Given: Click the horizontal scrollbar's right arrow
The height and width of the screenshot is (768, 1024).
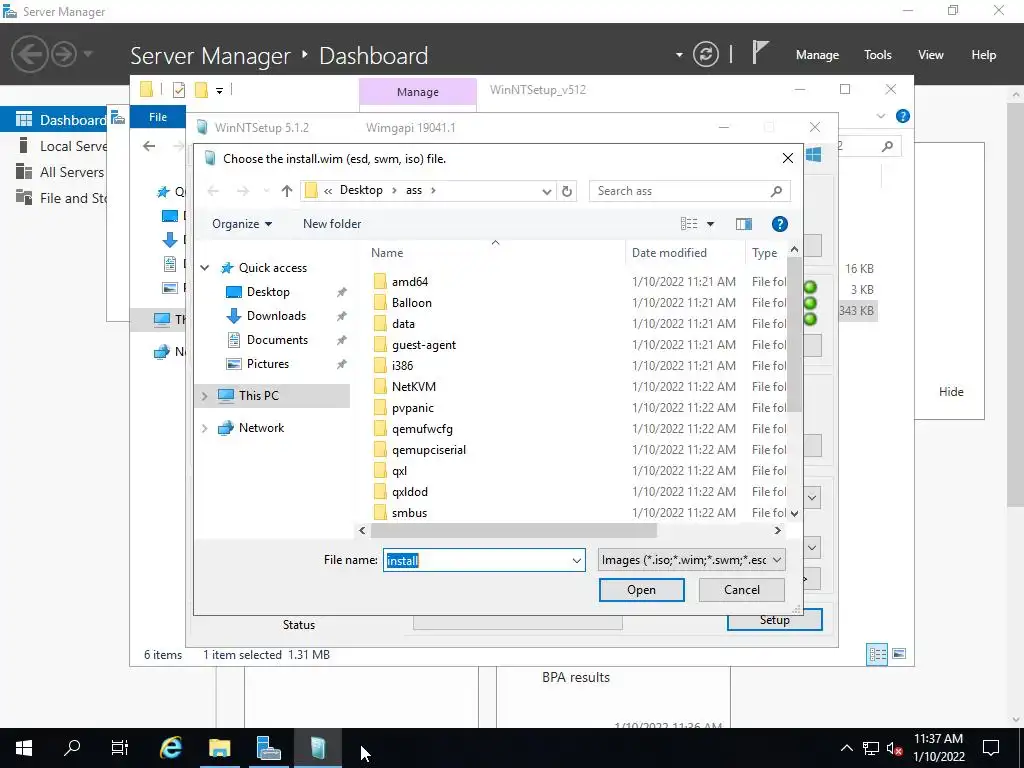Looking at the screenshot, I should tap(777, 530).
